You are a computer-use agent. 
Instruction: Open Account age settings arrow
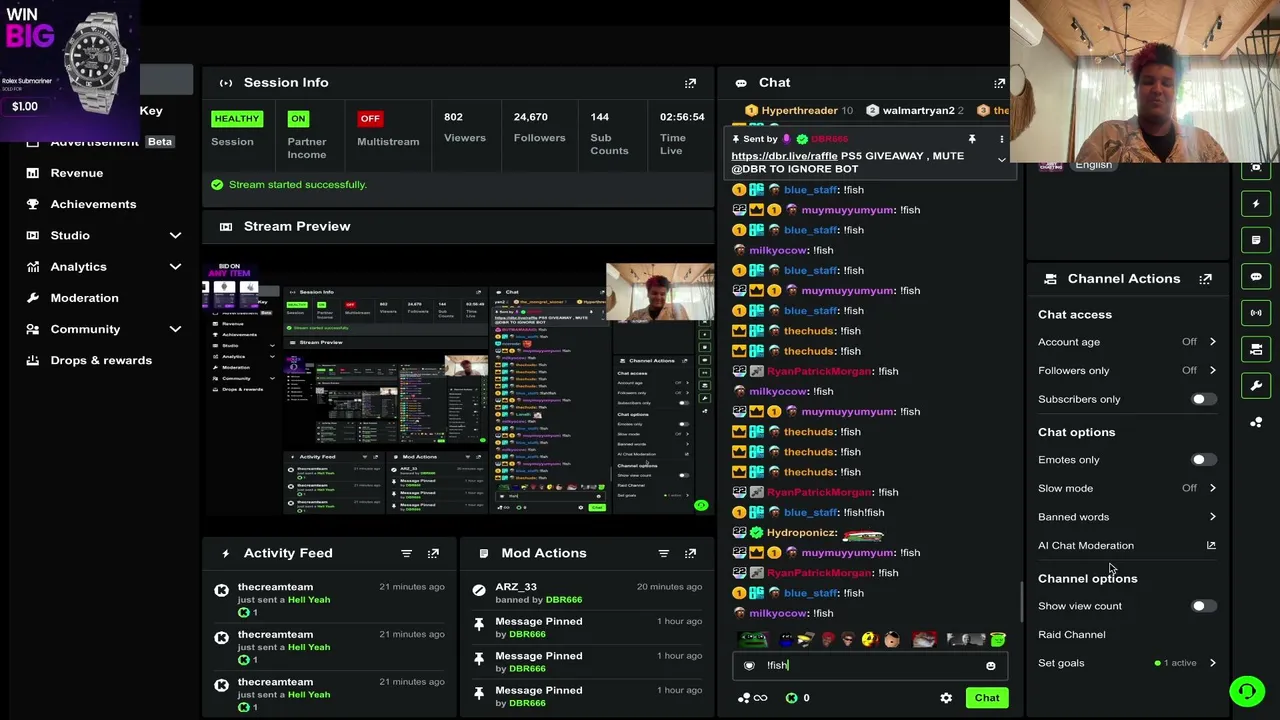tap(1212, 342)
